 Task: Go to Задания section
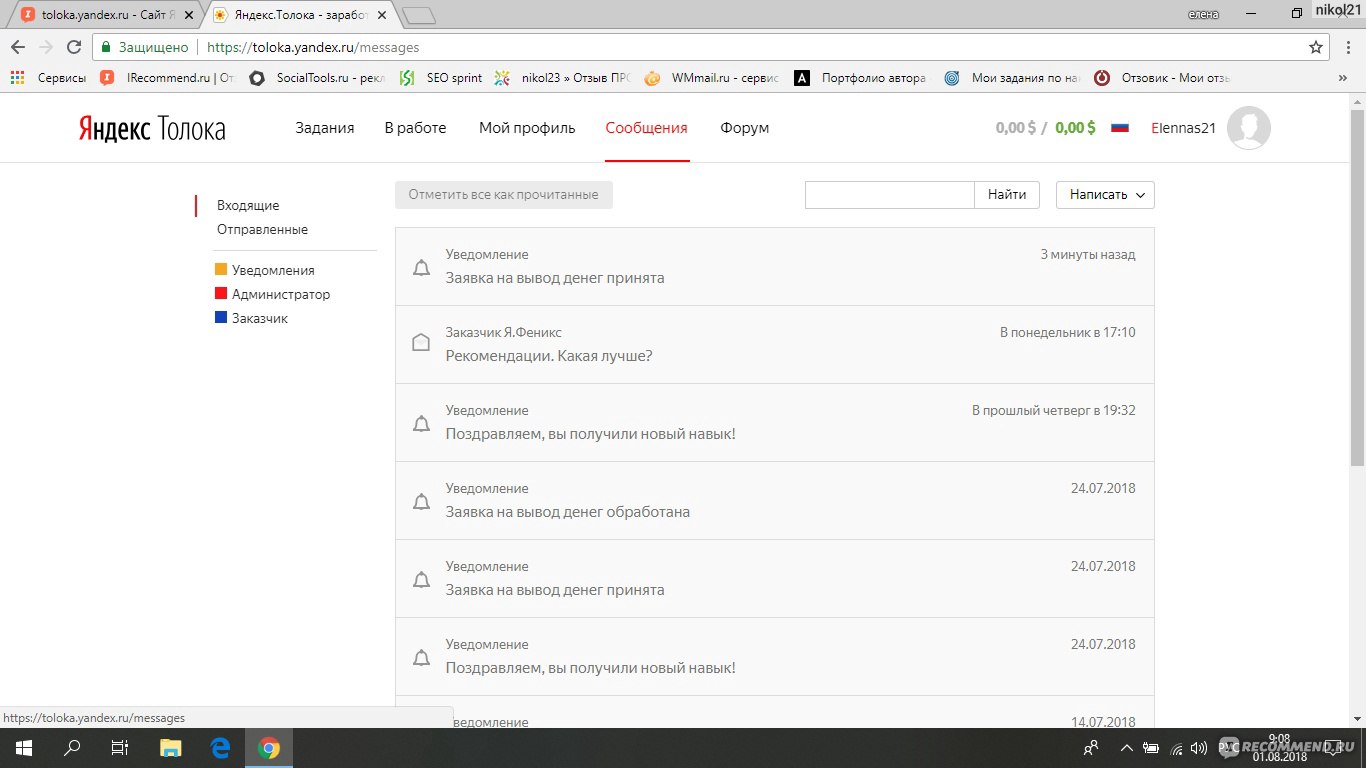pyautogui.click(x=325, y=128)
